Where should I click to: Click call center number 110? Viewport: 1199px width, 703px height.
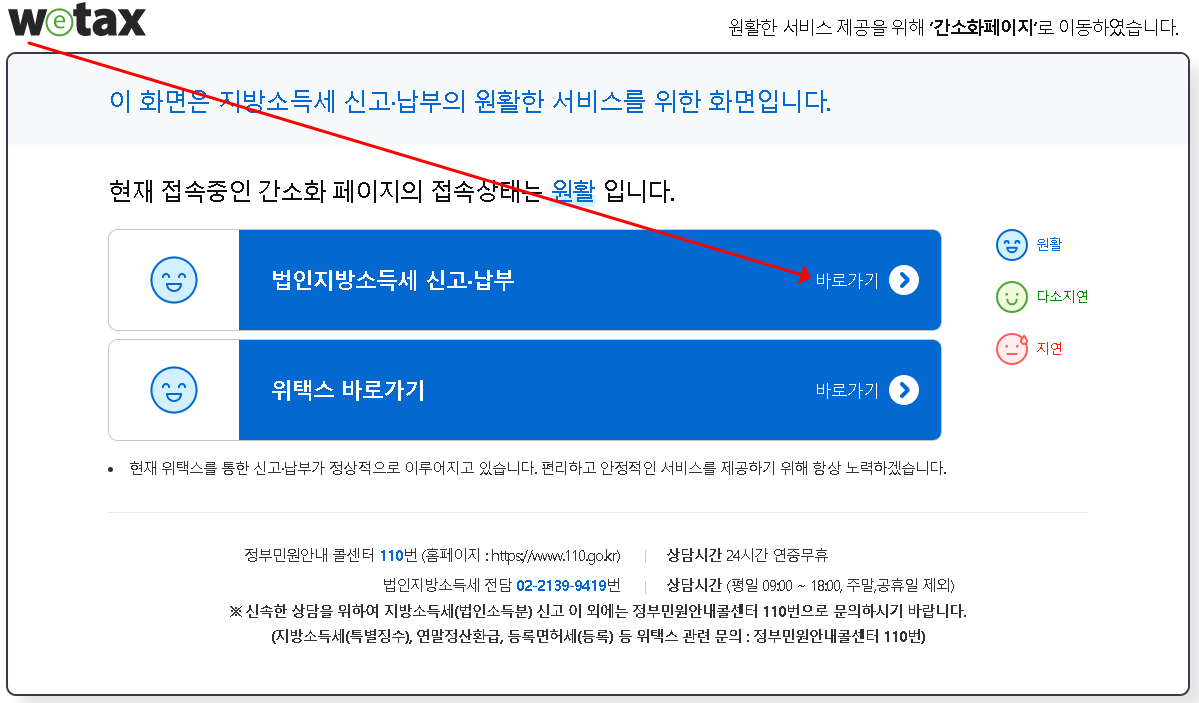click(x=392, y=555)
